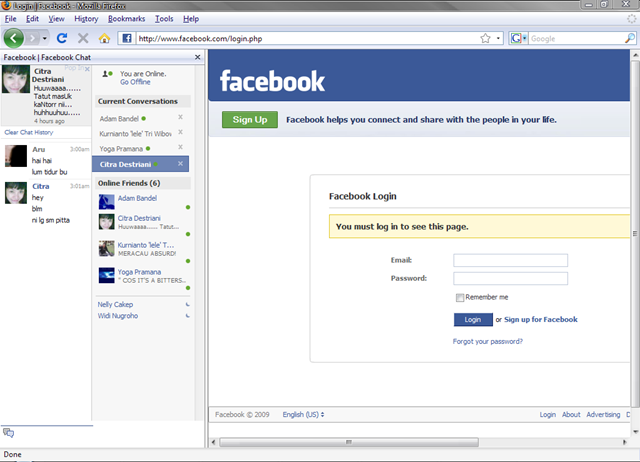Click Citra Destriani's large profile photo
This screenshot has width=640, height=462.
coord(16,79)
